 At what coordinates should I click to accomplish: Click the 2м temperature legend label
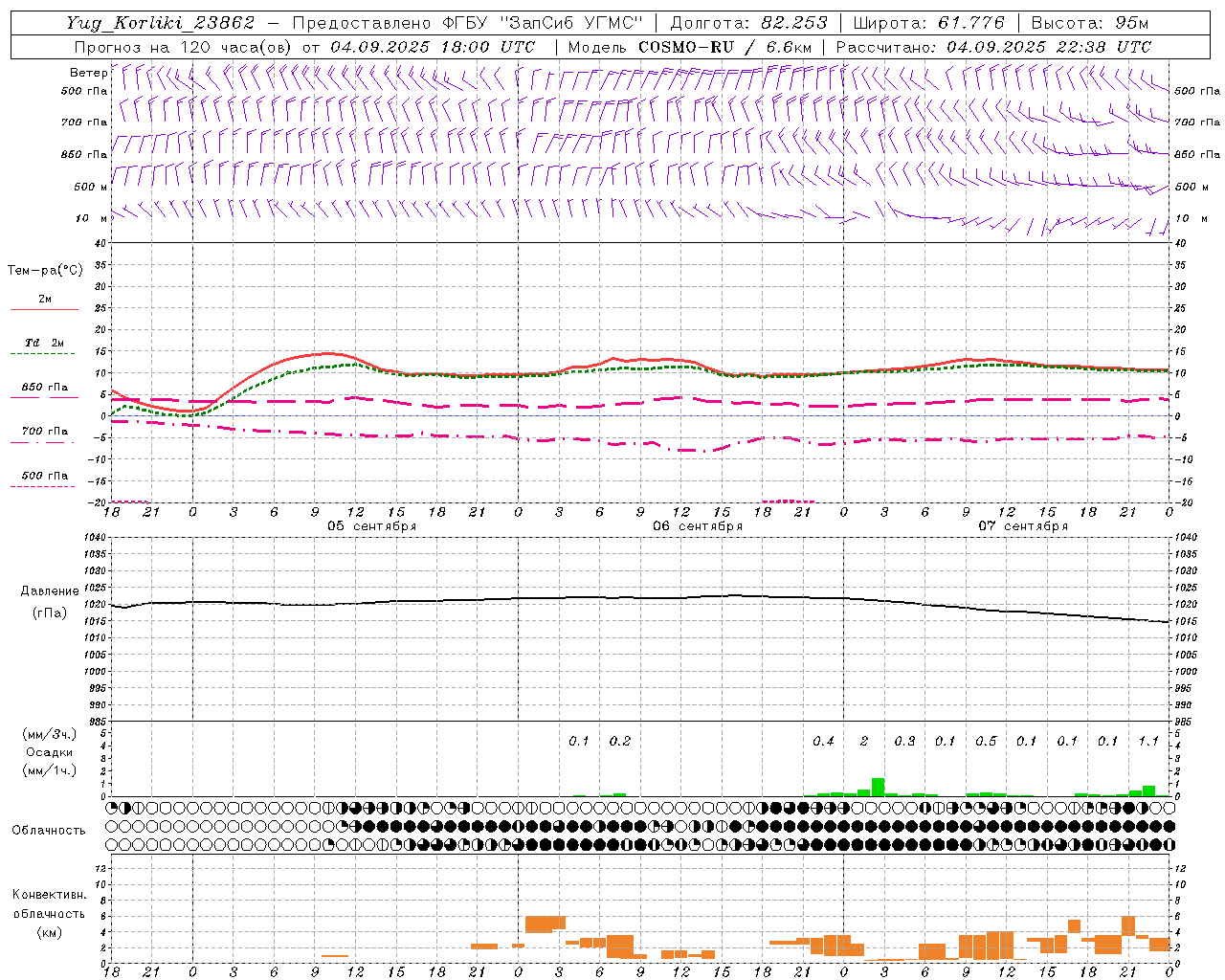(x=45, y=299)
